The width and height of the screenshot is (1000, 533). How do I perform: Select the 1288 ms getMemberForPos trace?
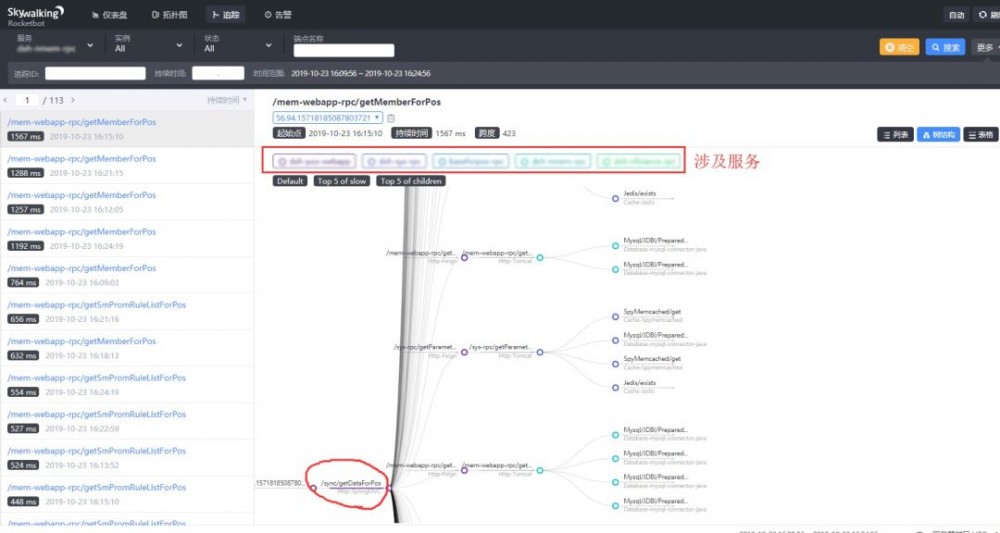click(x=127, y=166)
